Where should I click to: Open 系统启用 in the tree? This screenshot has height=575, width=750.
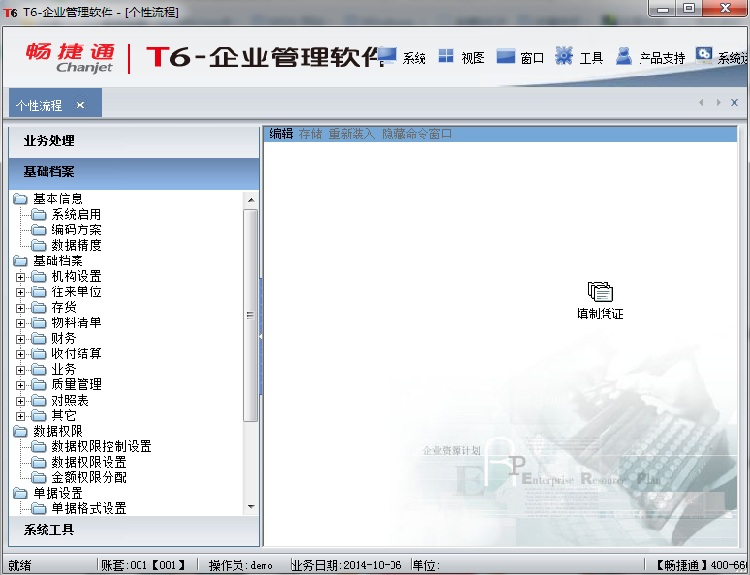76,214
